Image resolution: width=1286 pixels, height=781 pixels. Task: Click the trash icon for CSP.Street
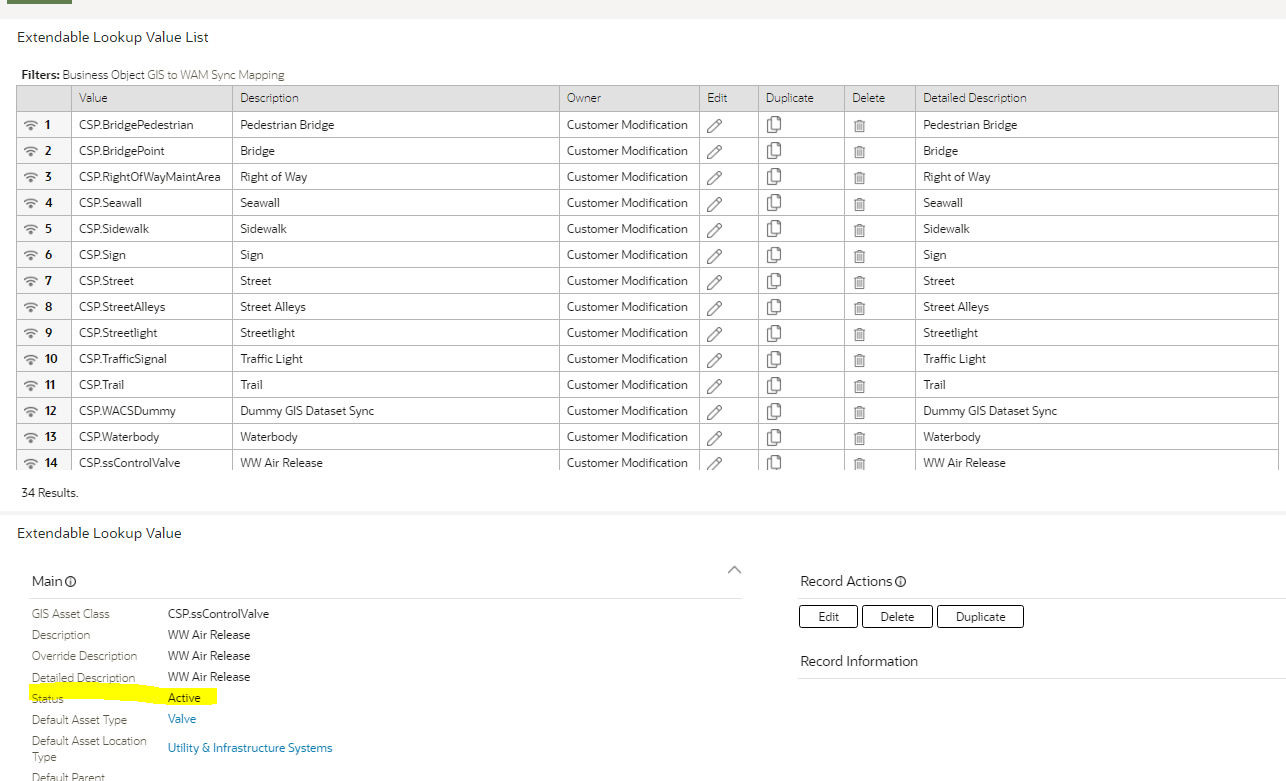[x=859, y=281]
